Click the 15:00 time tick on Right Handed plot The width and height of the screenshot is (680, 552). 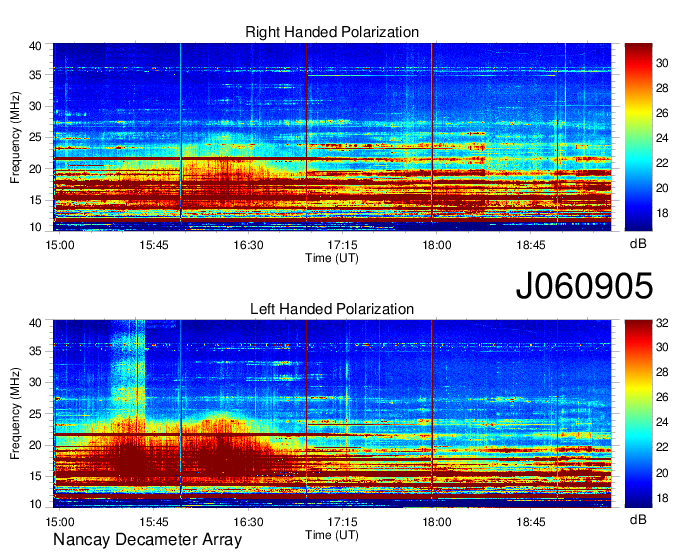[60, 245]
